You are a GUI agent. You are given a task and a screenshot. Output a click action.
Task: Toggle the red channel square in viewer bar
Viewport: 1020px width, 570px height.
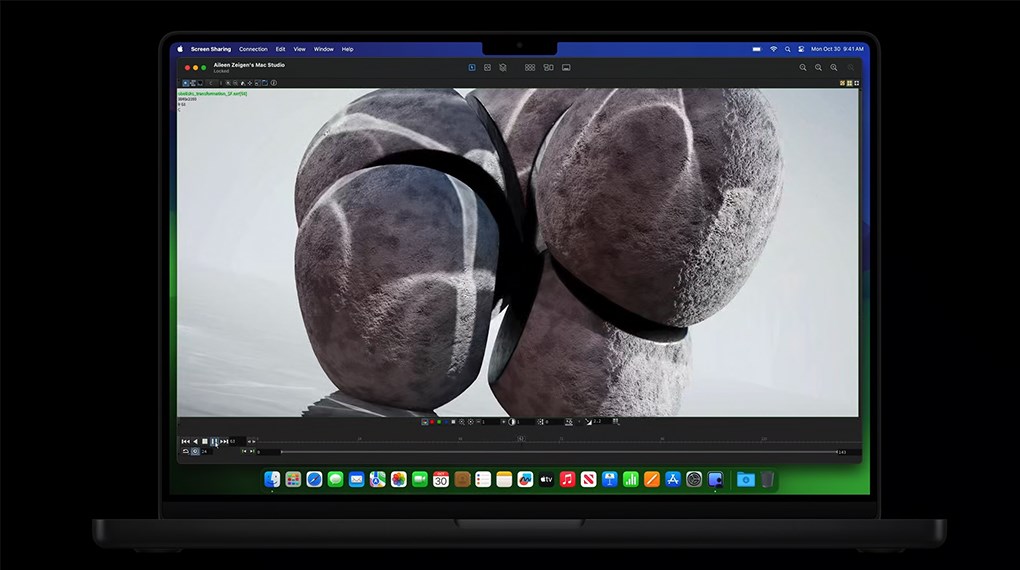pyautogui.click(x=432, y=422)
